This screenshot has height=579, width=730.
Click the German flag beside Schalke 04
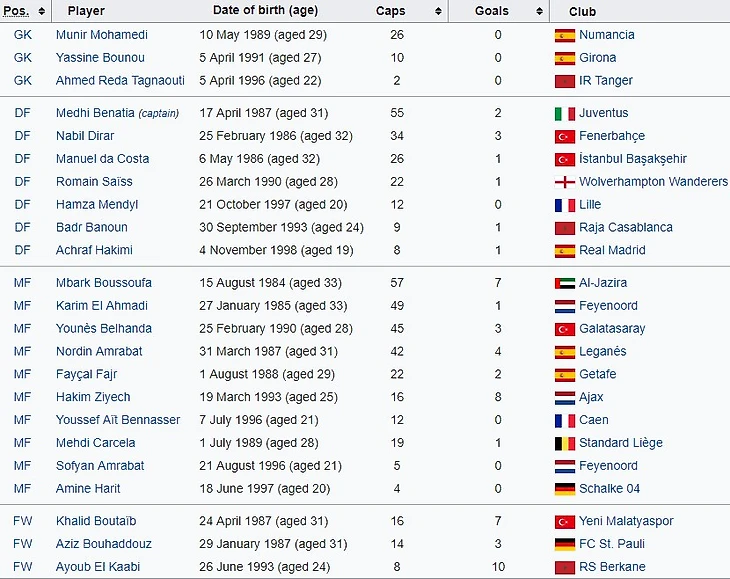[x=565, y=489]
